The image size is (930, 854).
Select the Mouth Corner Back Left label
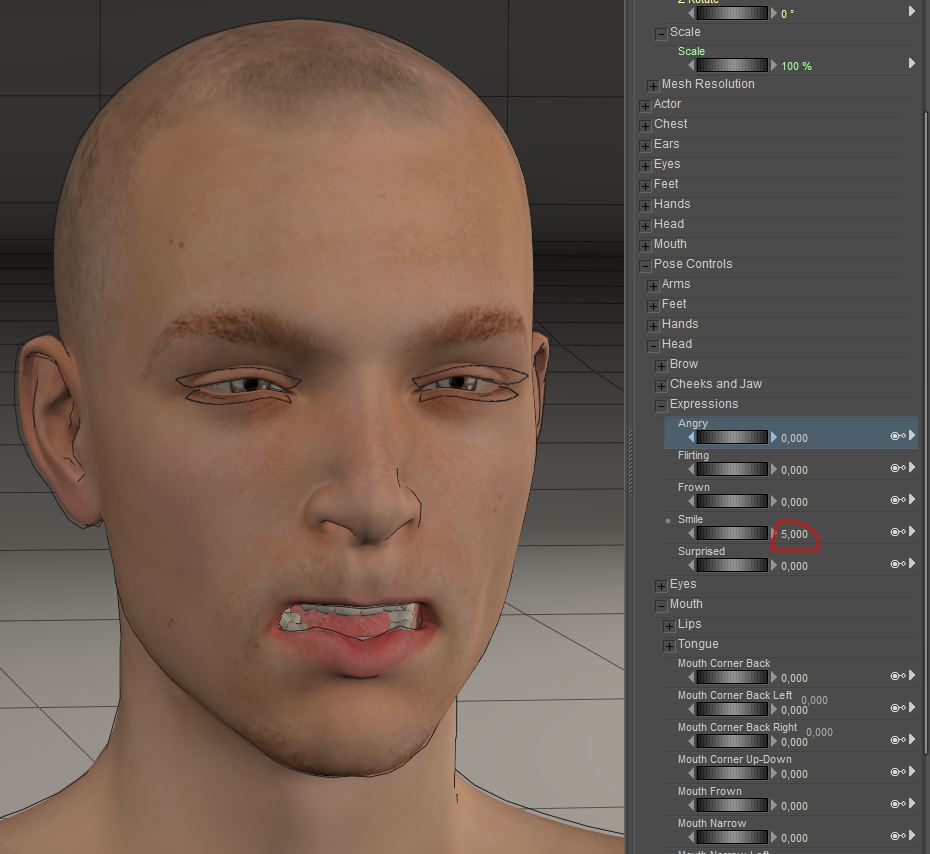(734, 695)
